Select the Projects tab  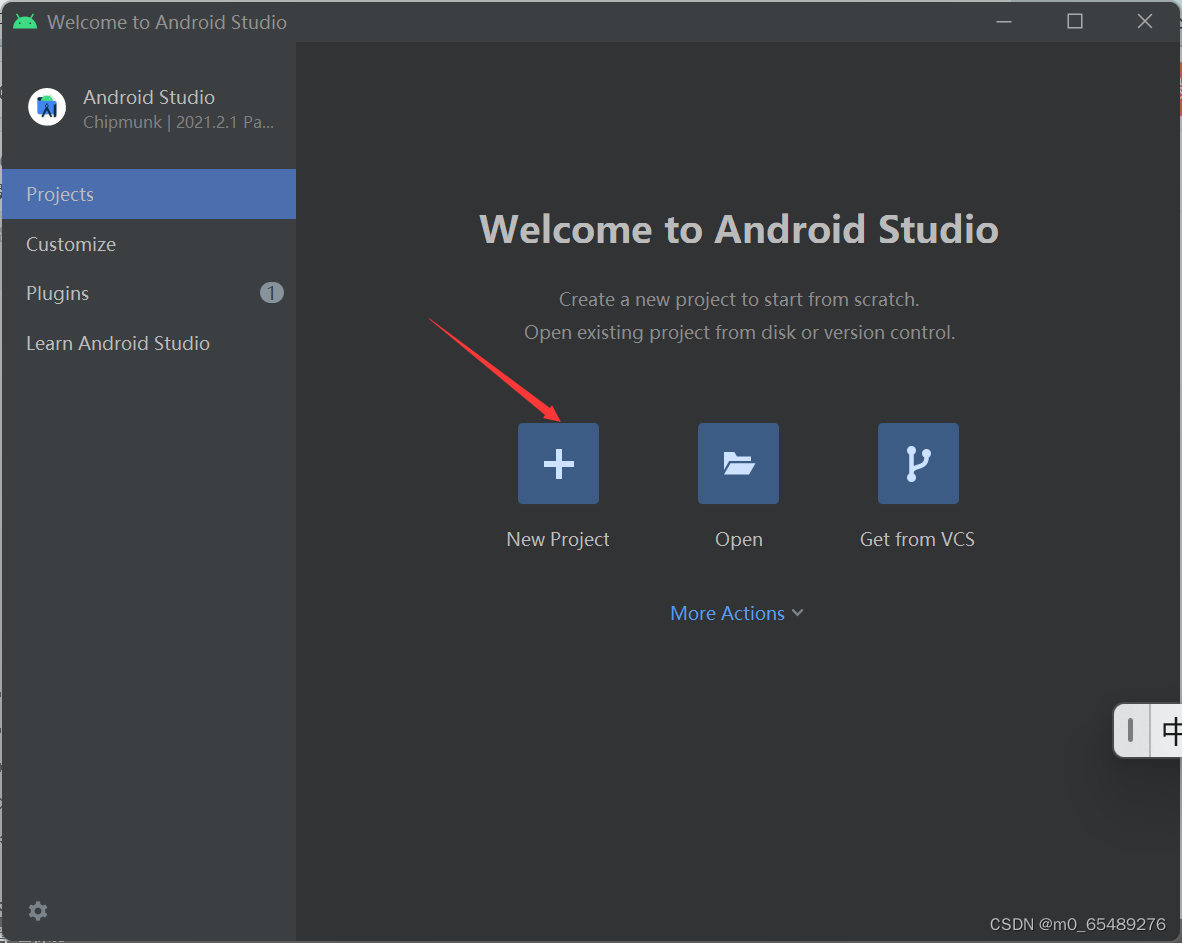[x=149, y=194]
